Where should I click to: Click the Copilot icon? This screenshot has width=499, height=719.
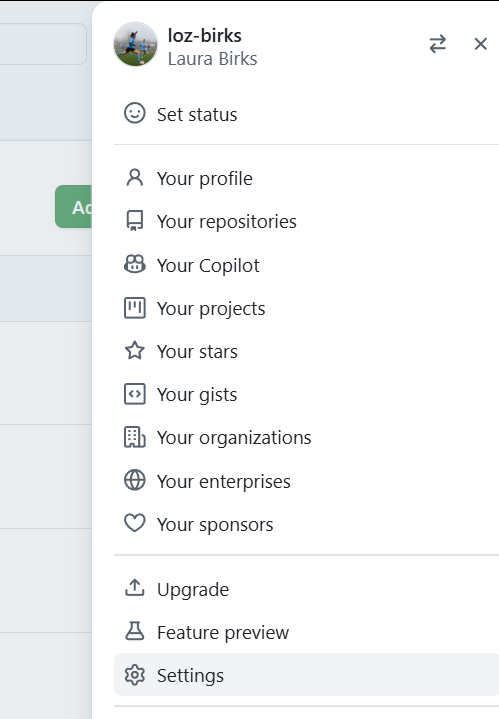click(x=135, y=265)
